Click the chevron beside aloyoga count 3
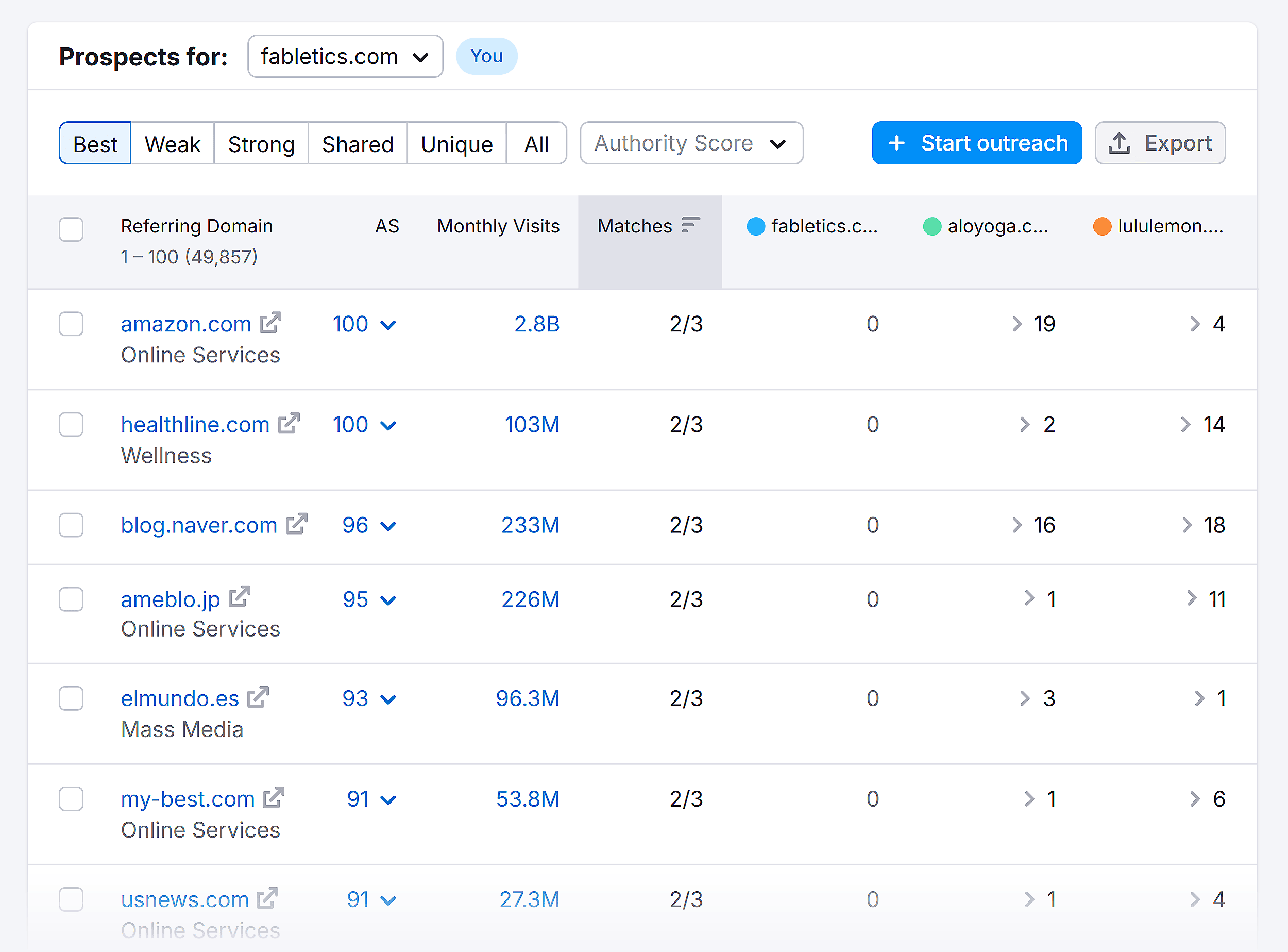The image size is (1288, 952). pyautogui.click(x=1025, y=698)
